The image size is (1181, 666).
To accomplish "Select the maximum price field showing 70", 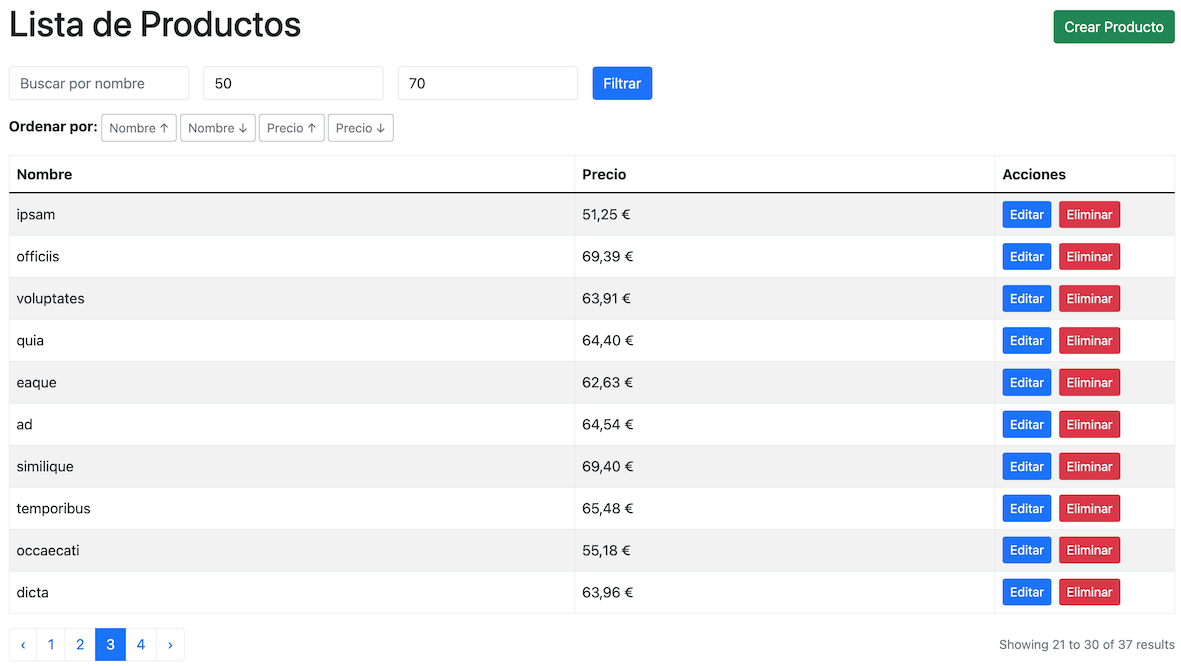I will click(487, 83).
